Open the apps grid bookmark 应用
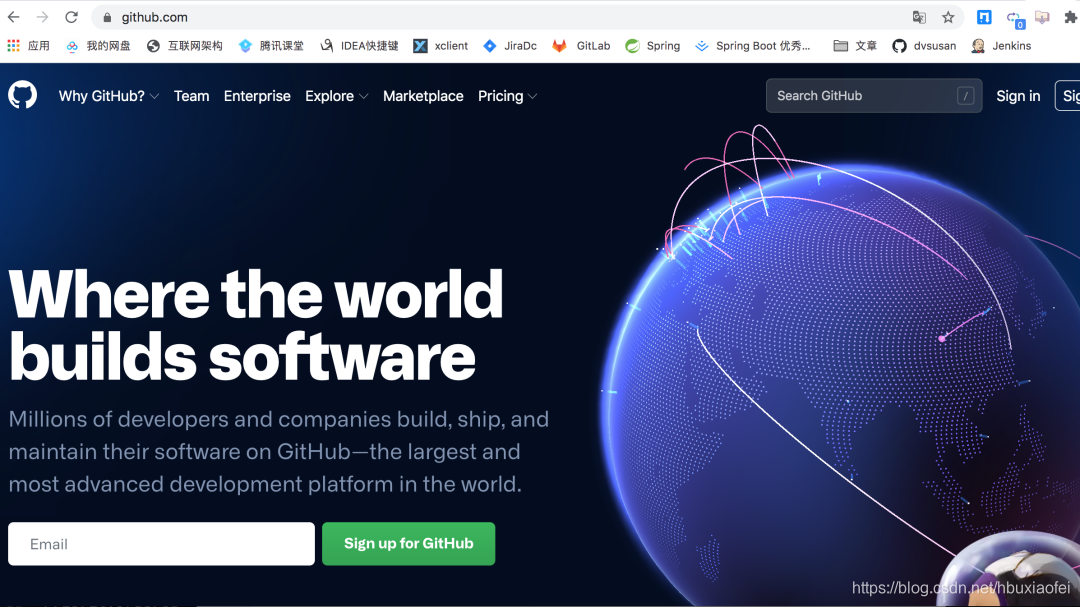Viewport: 1080px width, 607px height. (x=28, y=46)
